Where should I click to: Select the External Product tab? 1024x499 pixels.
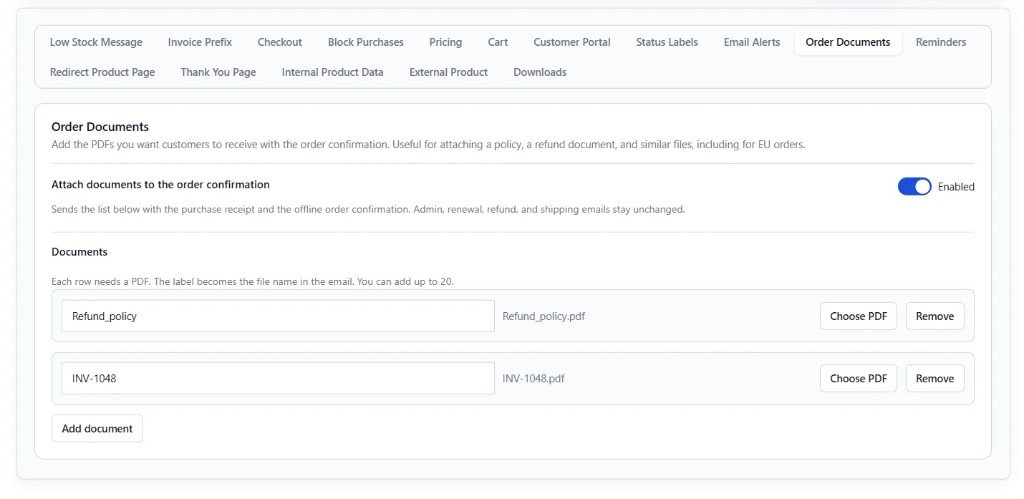[x=449, y=72]
